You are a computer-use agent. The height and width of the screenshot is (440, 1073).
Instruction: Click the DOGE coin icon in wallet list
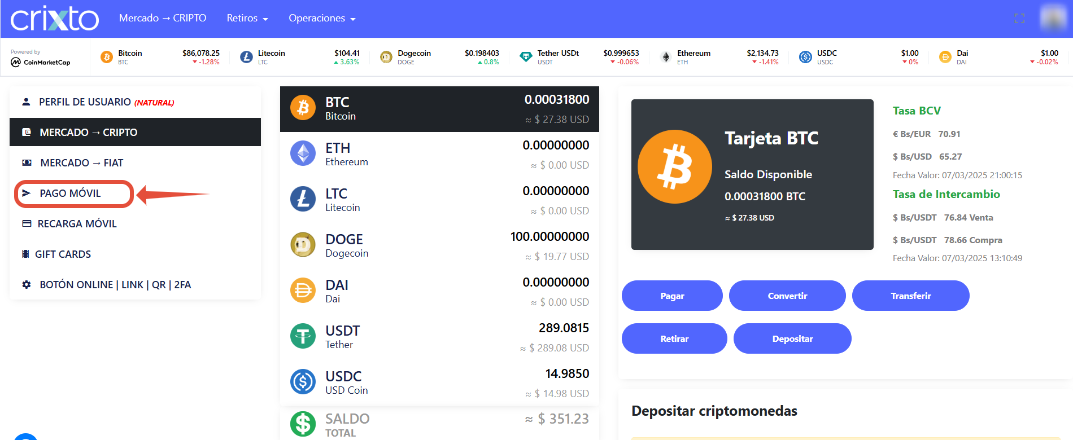click(x=302, y=245)
